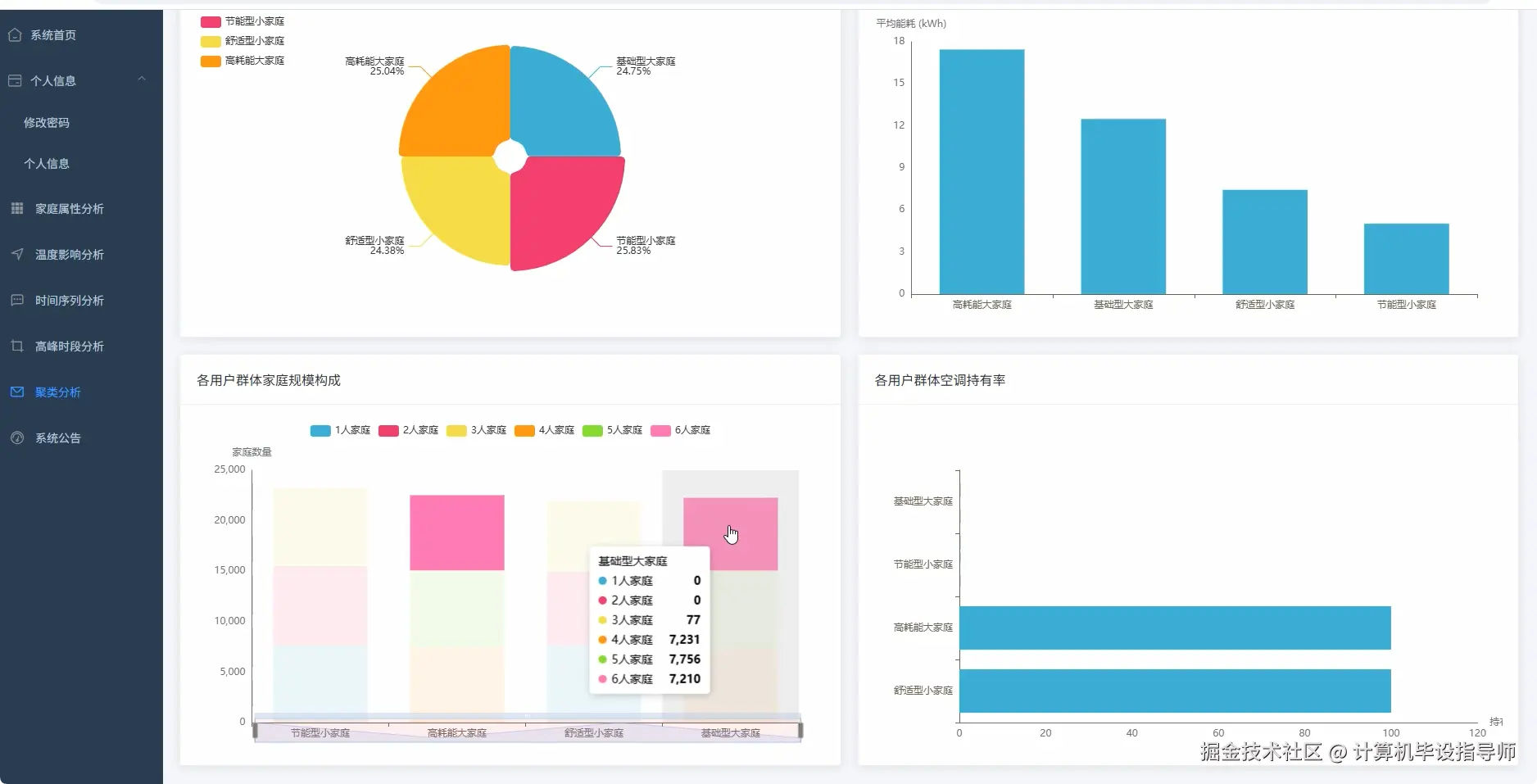Click the home icon beside 系统首页

coord(15,35)
